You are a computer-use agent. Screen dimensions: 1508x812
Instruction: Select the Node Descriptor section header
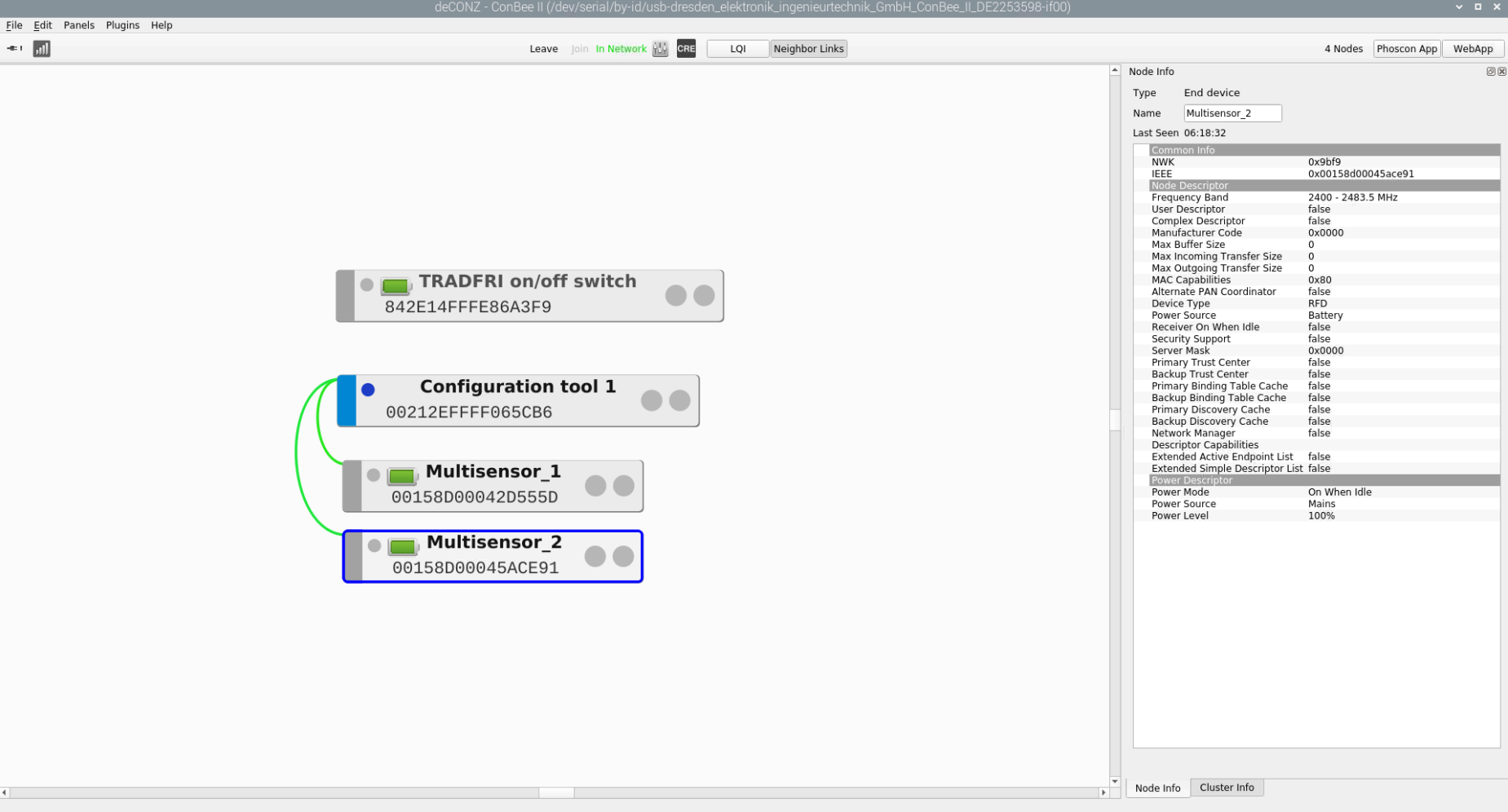[1324, 186]
